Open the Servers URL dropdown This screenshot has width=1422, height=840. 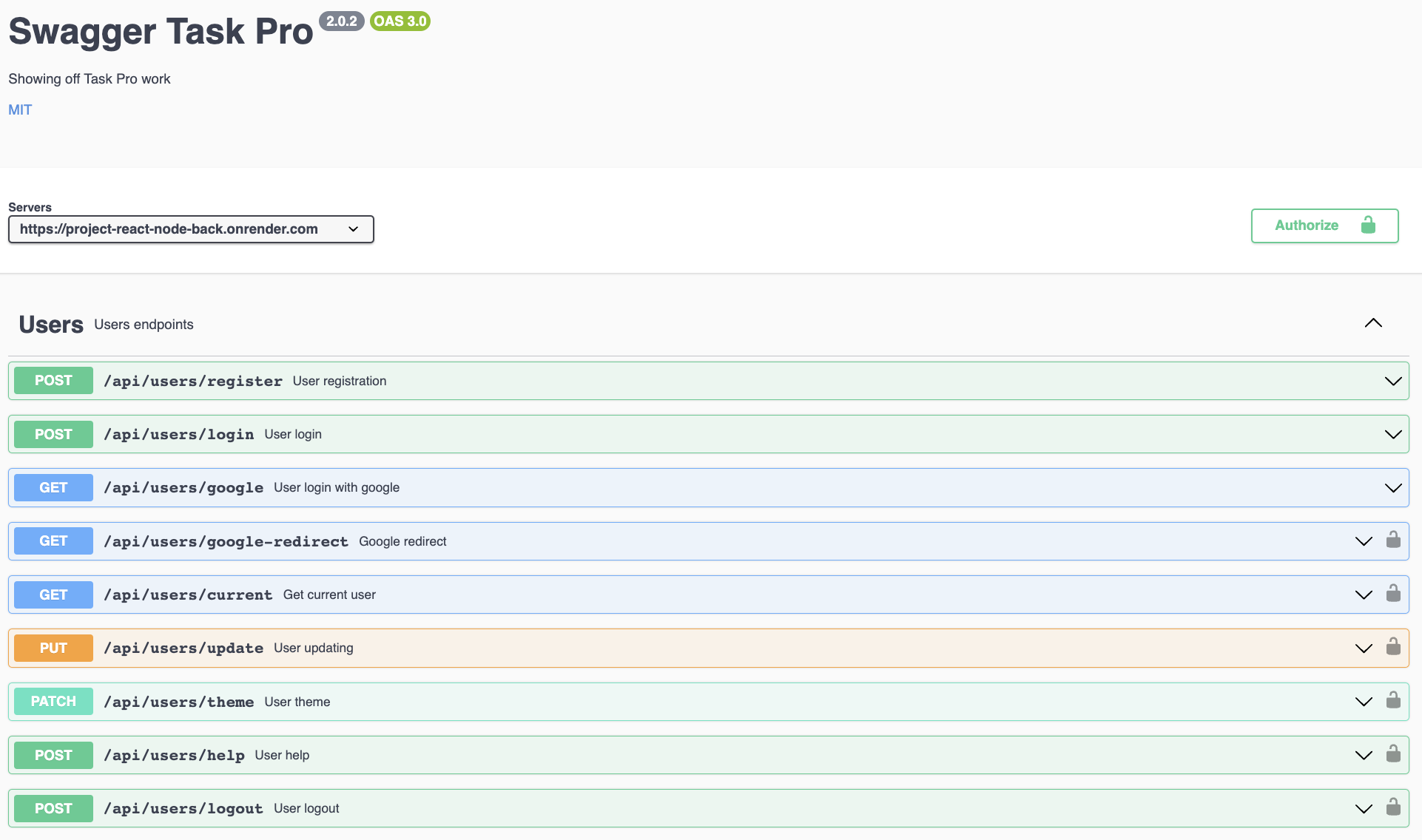(x=191, y=229)
